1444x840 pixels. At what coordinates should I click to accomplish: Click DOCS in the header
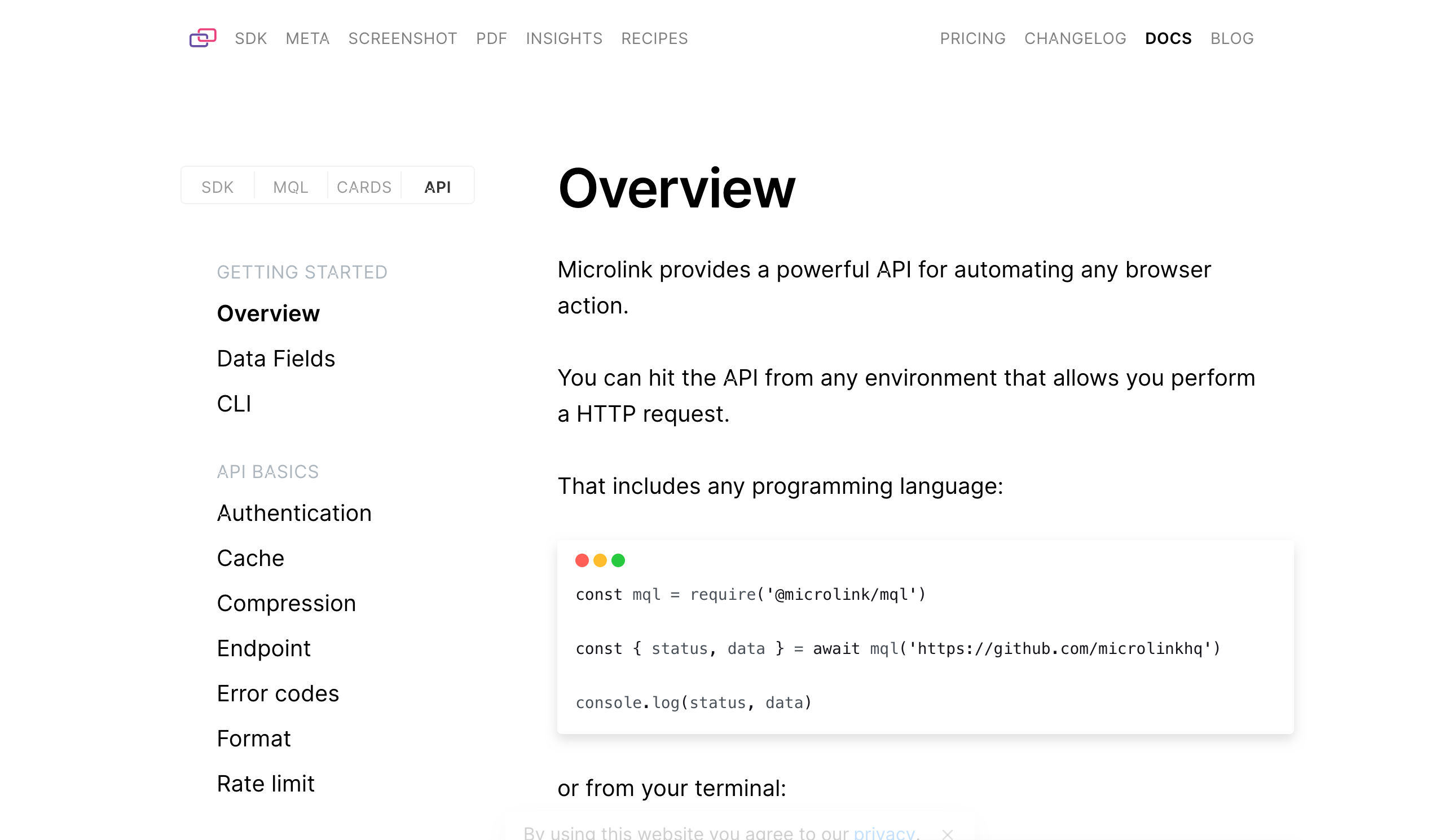pyautogui.click(x=1168, y=38)
